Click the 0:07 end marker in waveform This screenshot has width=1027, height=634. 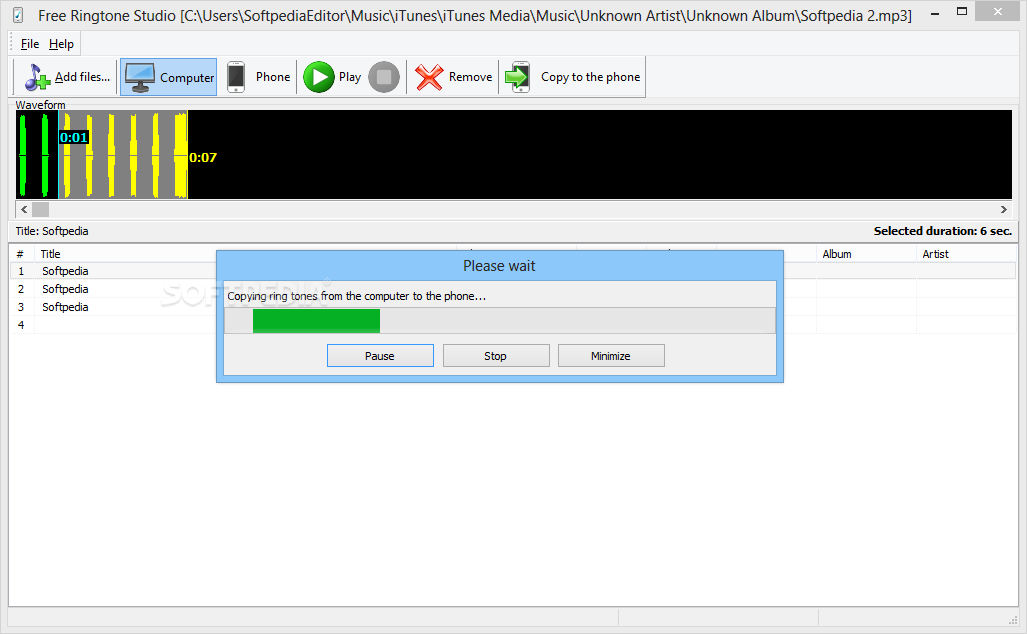tap(202, 157)
